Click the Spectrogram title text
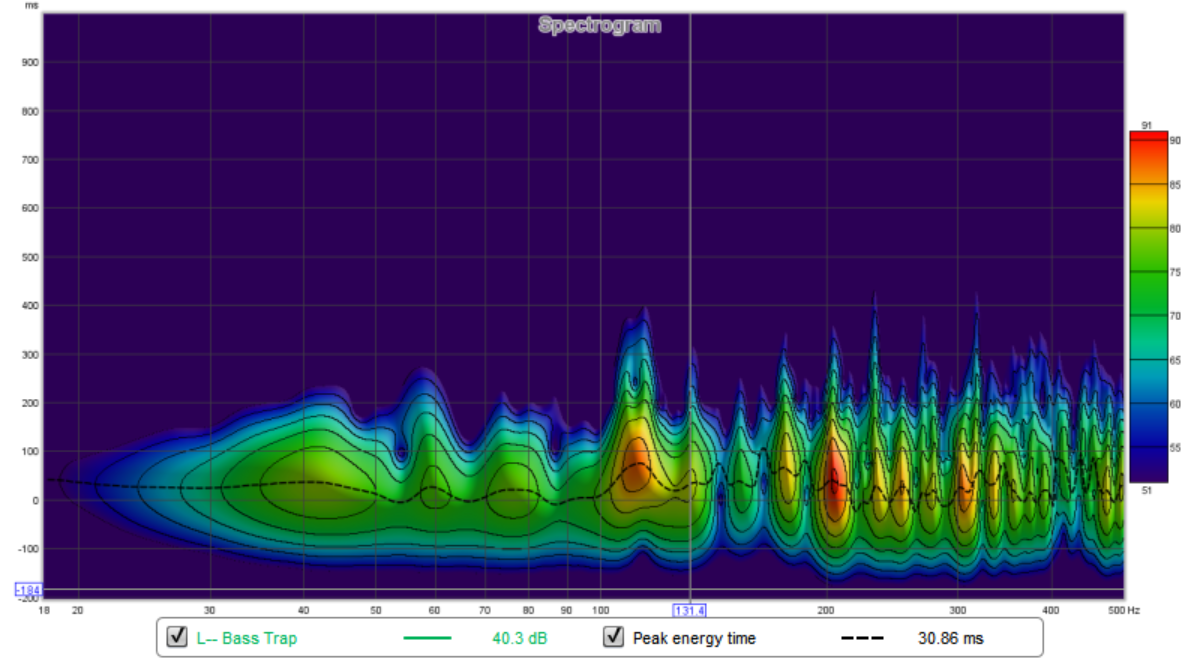Screen dimensions: 1200x659 tap(599, 25)
